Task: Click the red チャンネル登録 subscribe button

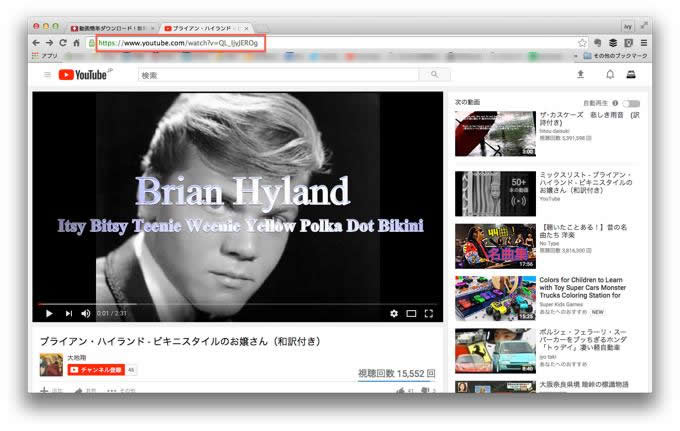Action: click(95, 369)
